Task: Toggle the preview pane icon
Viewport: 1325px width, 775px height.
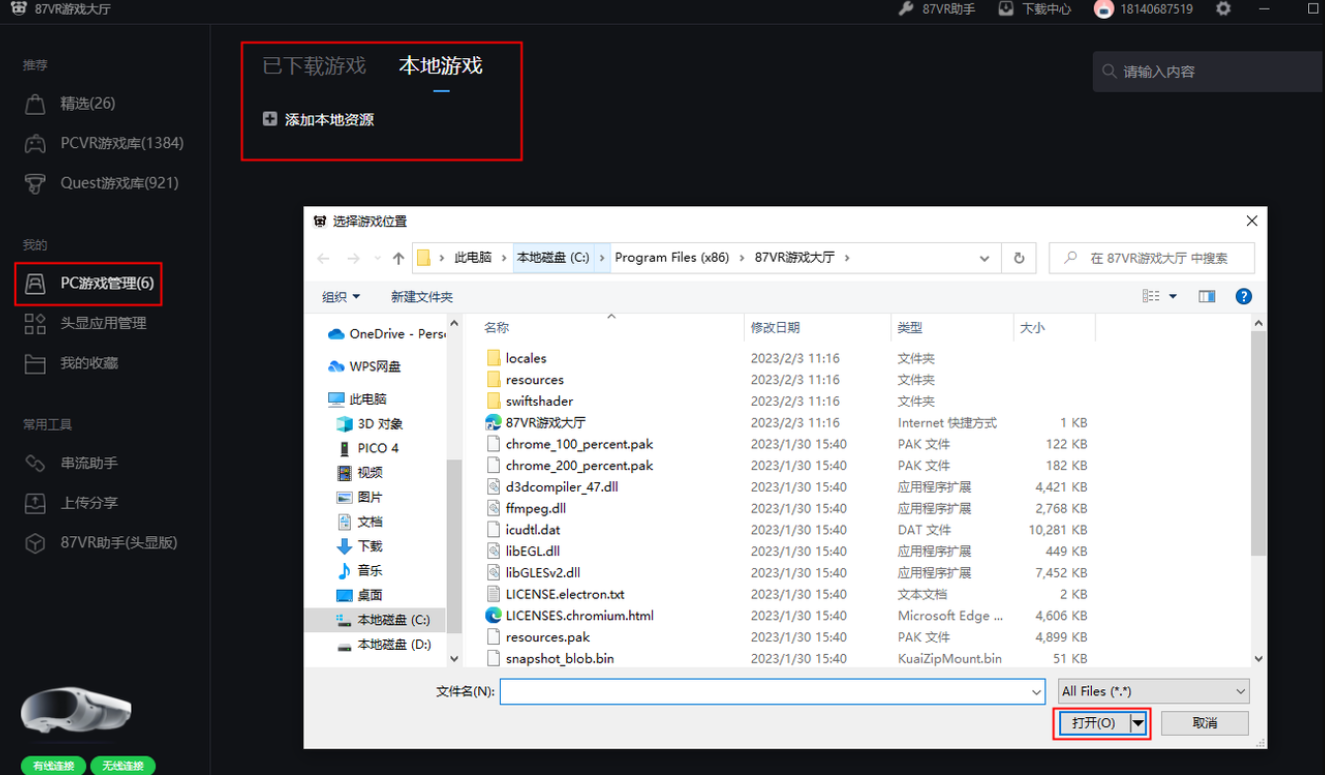Action: tap(1207, 297)
